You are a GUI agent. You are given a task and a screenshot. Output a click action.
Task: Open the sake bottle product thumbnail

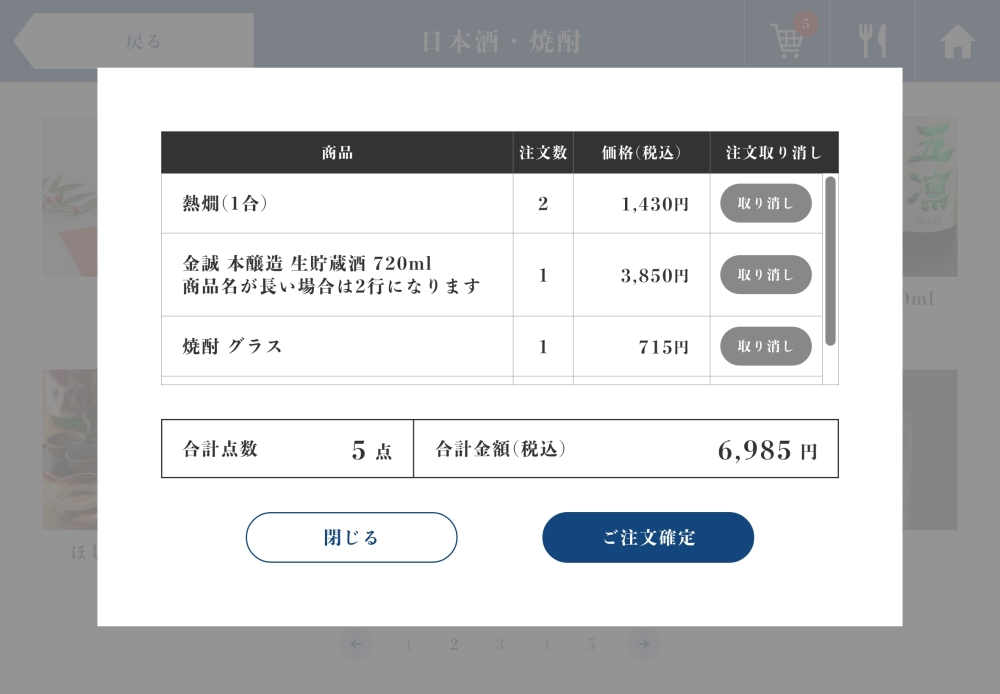coord(930,196)
